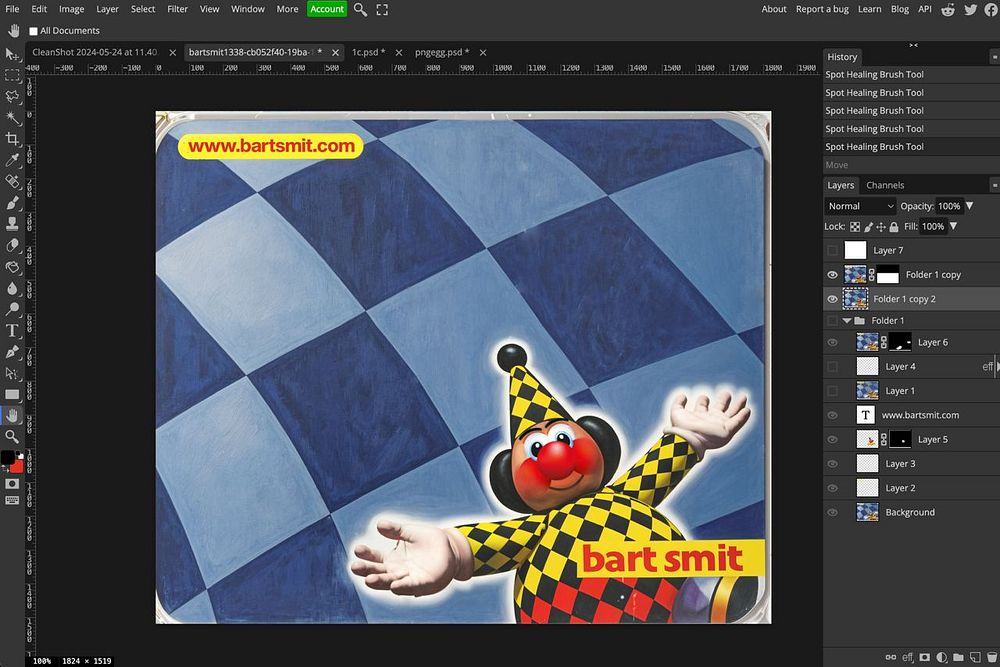Select the Type tool
The image size is (1000, 667).
click(x=12, y=330)
